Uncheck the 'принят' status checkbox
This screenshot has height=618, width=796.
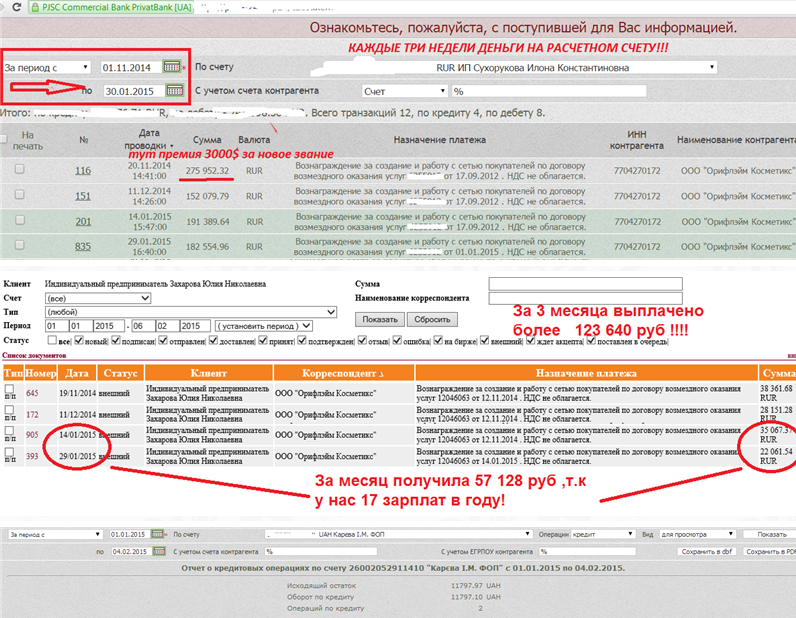click(x=263, y=340)
